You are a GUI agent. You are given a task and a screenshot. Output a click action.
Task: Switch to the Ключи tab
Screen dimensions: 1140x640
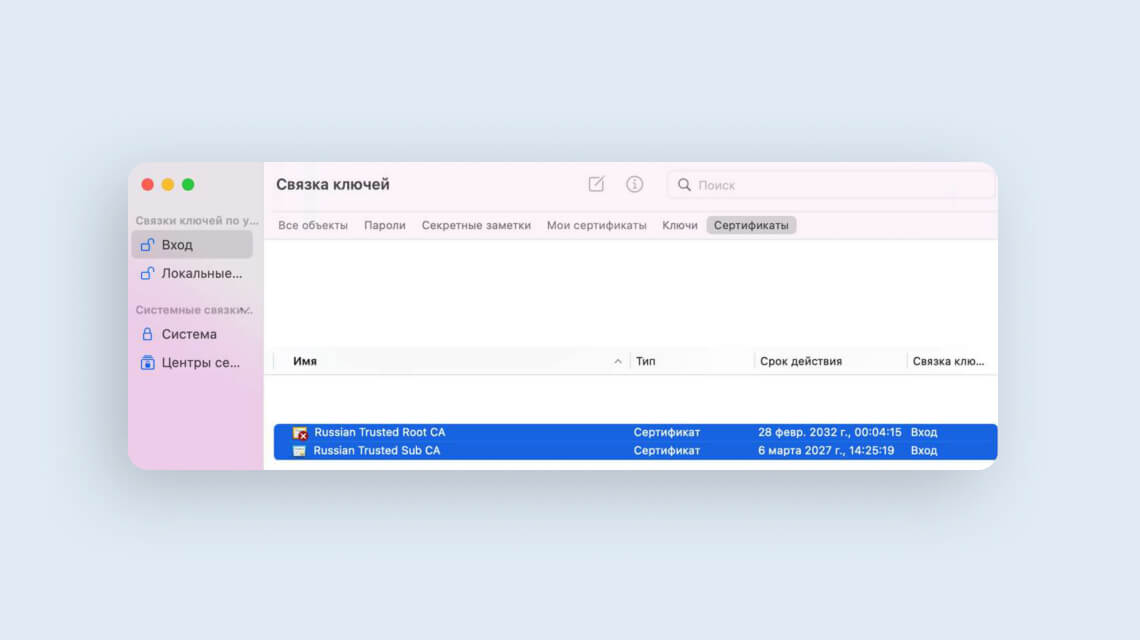(x=680, y=225)
